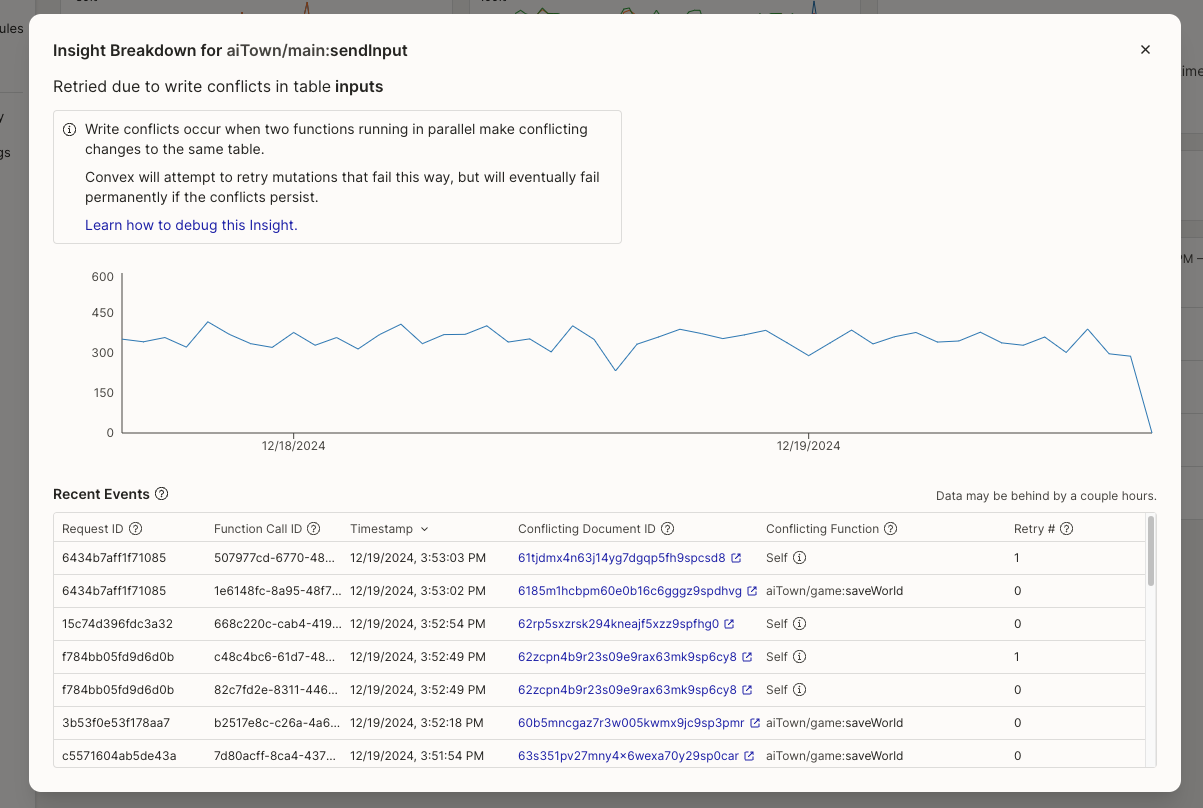
Task: Open document 6185m1hcbpm60e0b16c6gggz9spdhvg
Action: point(630,591)
